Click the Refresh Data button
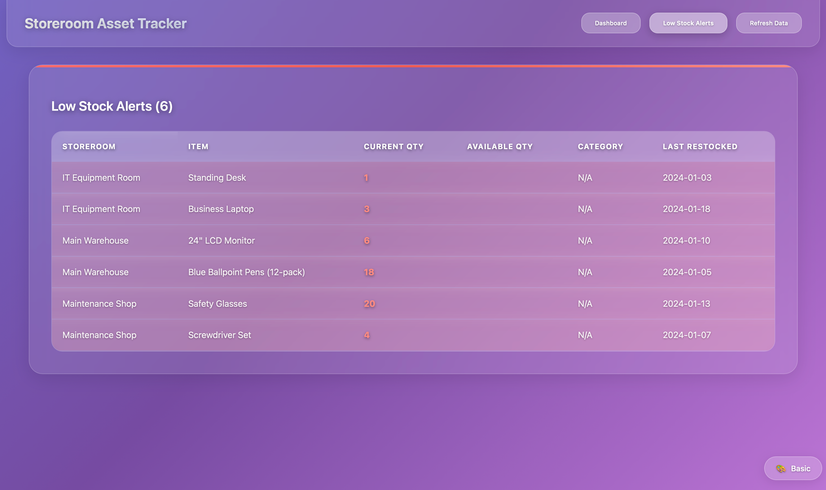This screenshot has height=490, width=826. (x=769, y=23)
